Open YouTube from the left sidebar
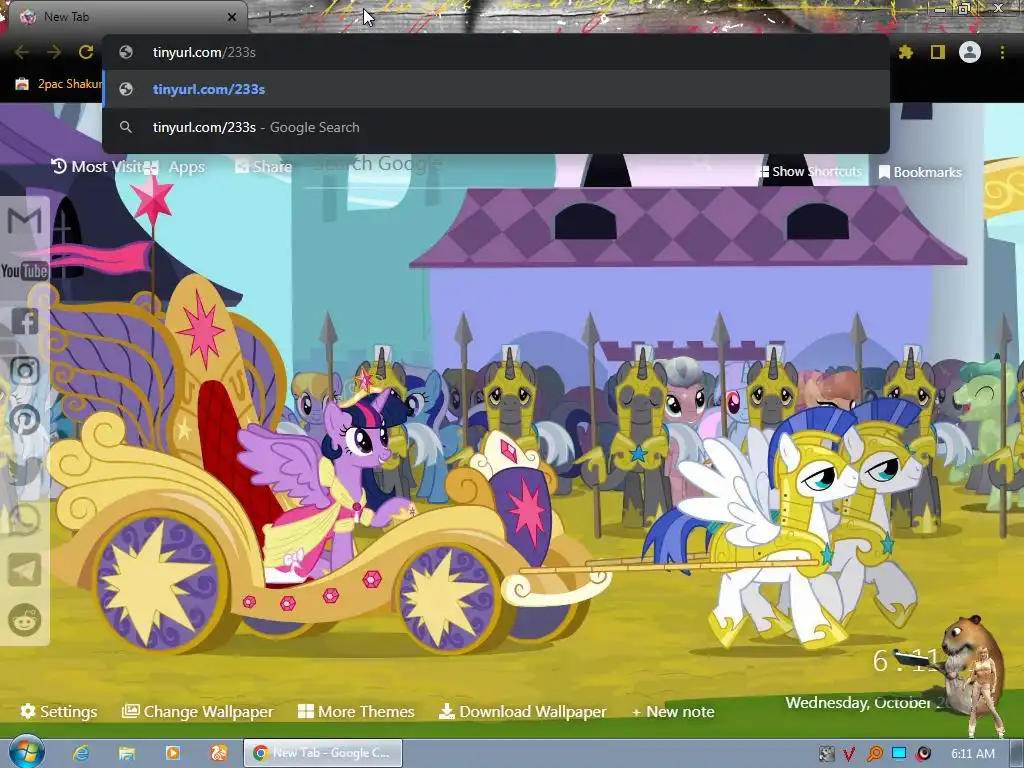Viewport: 1024px width, 768px height. tap(24, 270)
